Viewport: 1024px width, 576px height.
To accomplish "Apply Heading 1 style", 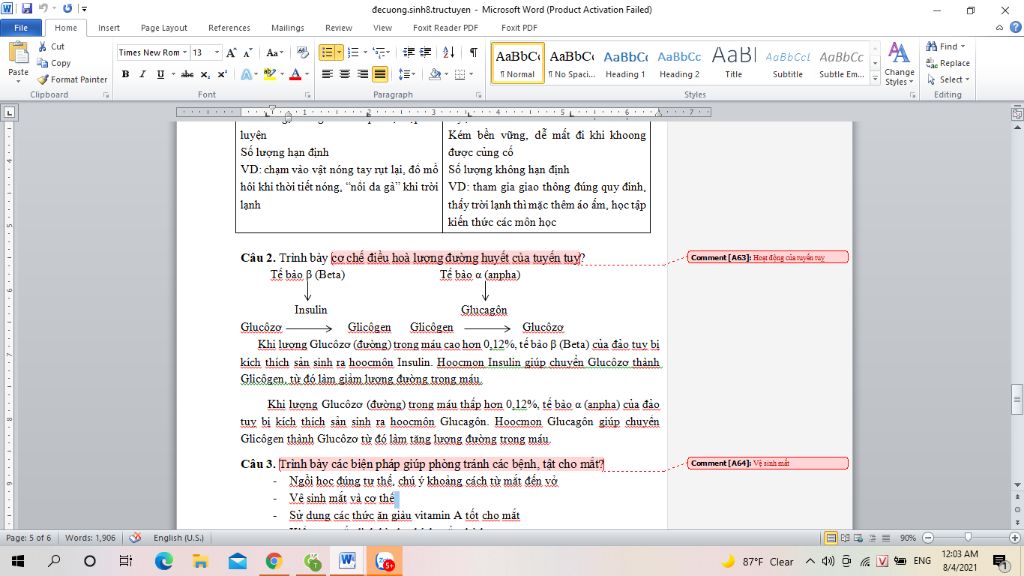I will click(625, 63).
